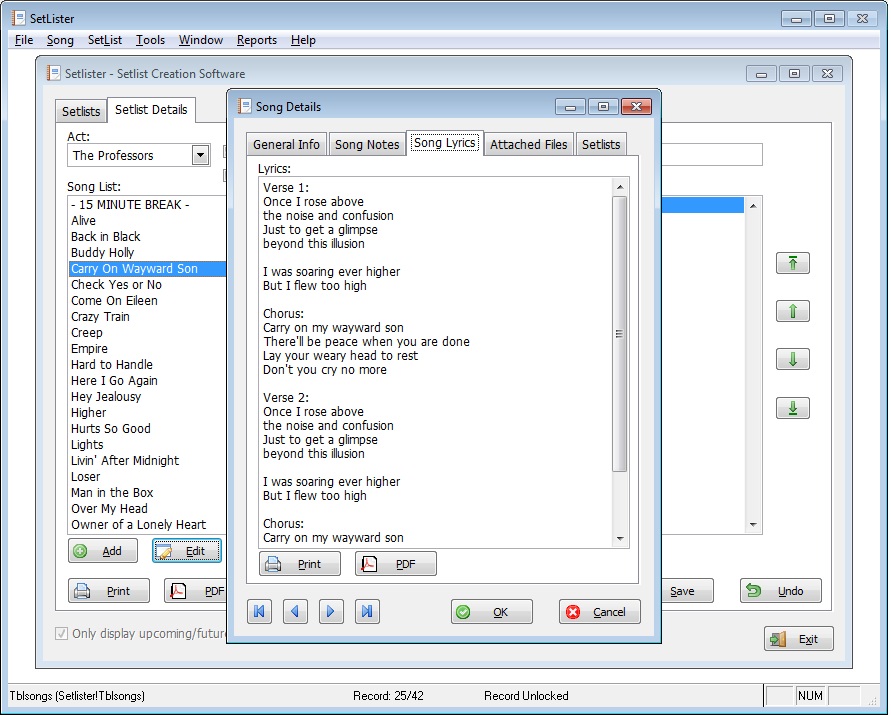This screenshot has height=715, width=891.
Task: Export lyrics with the PDF button
Action: 395,564
